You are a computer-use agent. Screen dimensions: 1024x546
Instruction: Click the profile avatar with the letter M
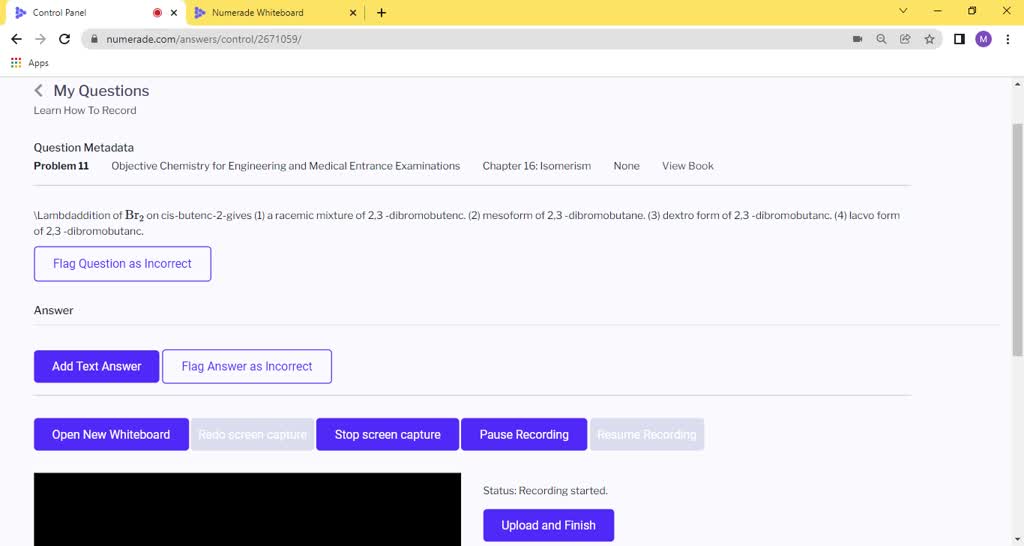tap(984, 39)
